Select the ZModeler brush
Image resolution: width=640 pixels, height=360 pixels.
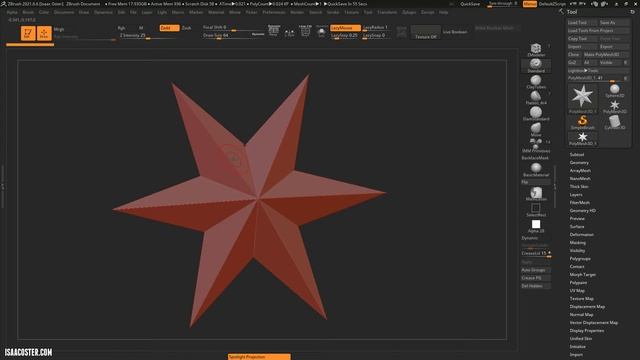[536, 50]
